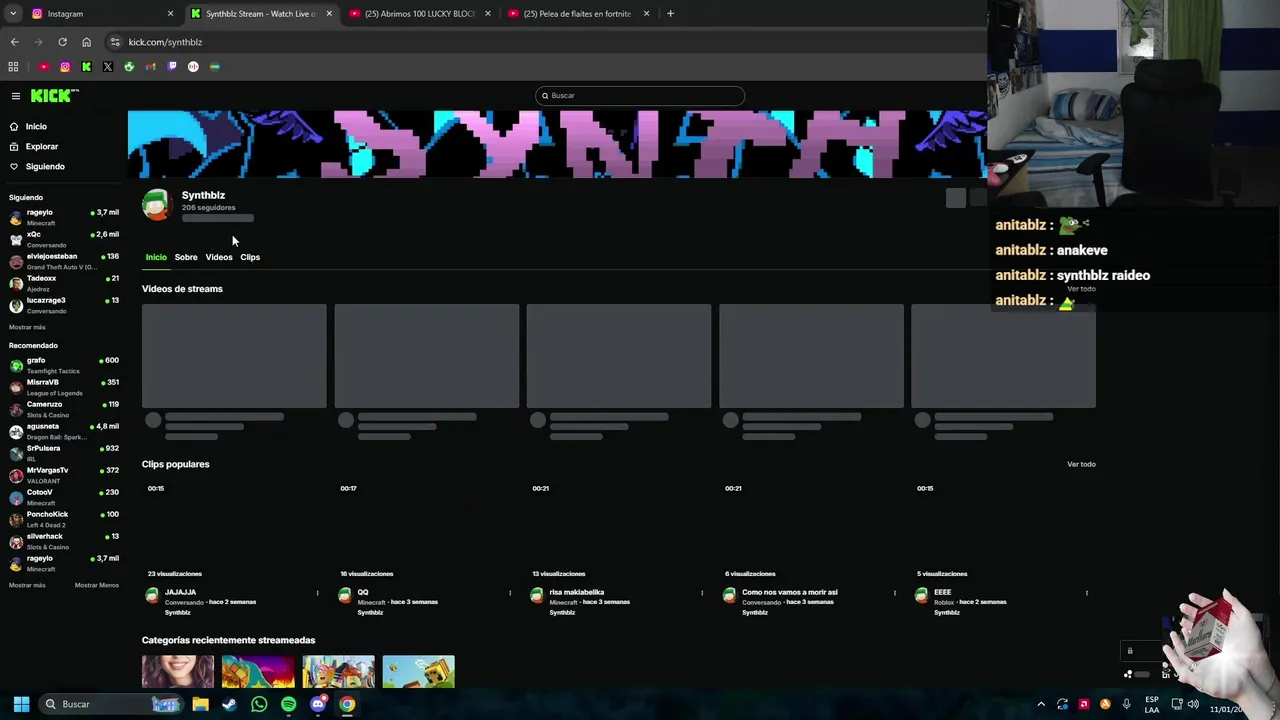Open the Kick sidebar hamburger menu
The height and width of the screenshot is (720, 1280).
tap(16, 96)
